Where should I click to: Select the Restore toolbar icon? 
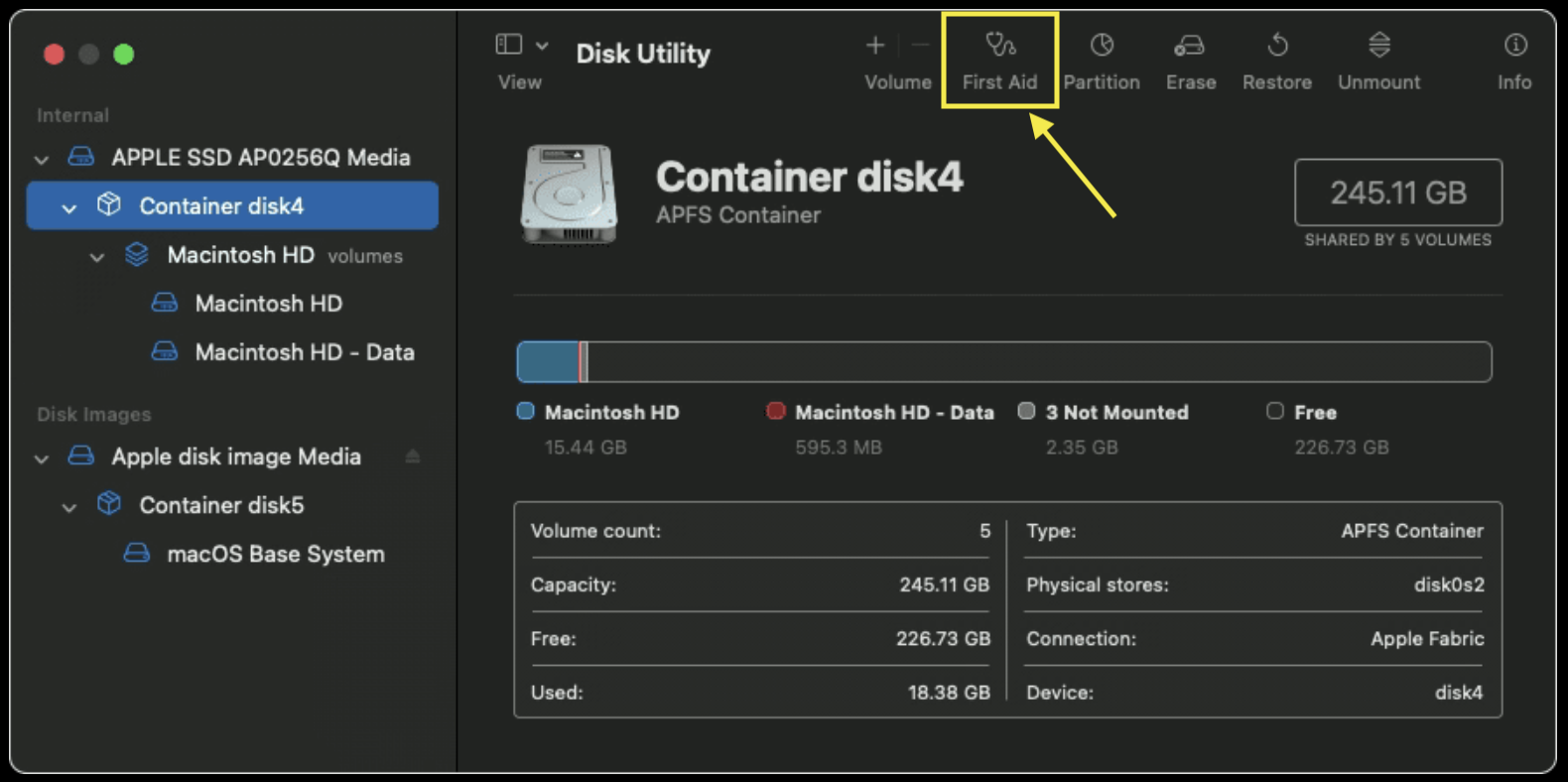[1276, 47]
